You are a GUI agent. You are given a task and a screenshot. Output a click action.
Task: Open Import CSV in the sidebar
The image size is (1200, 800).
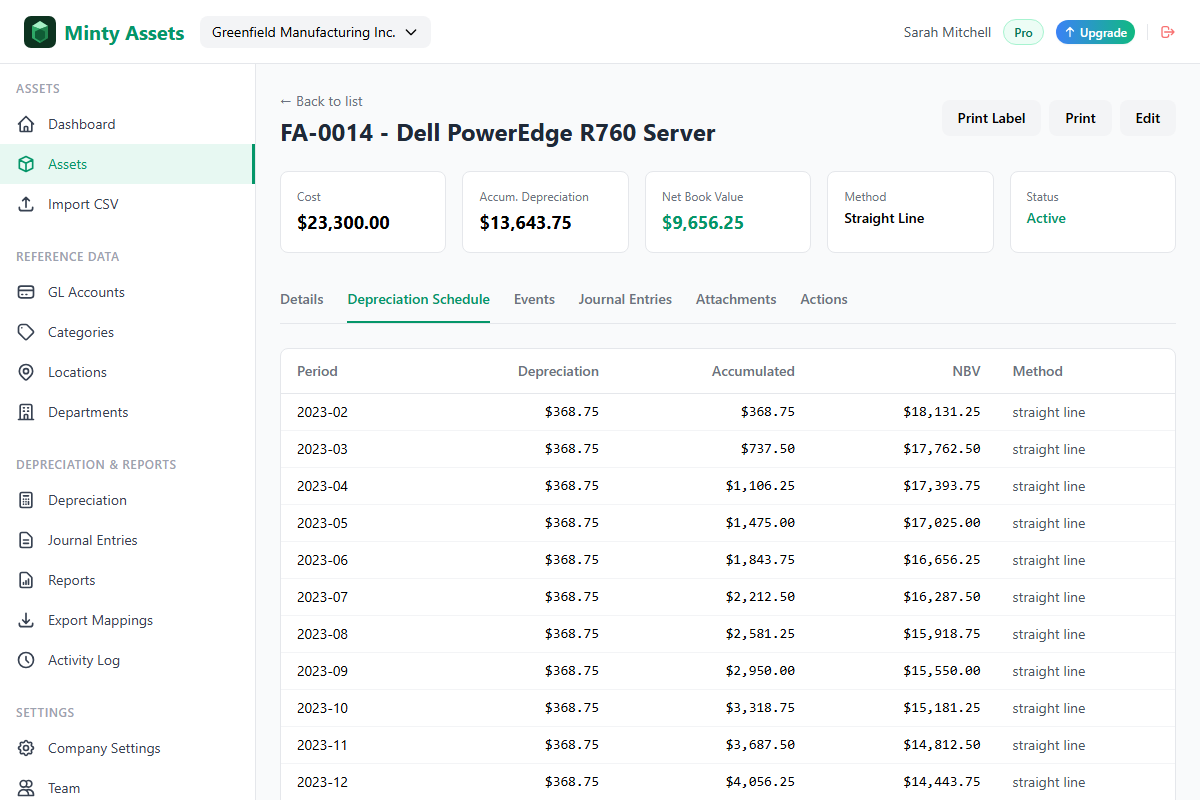click(x=127, y=204)
